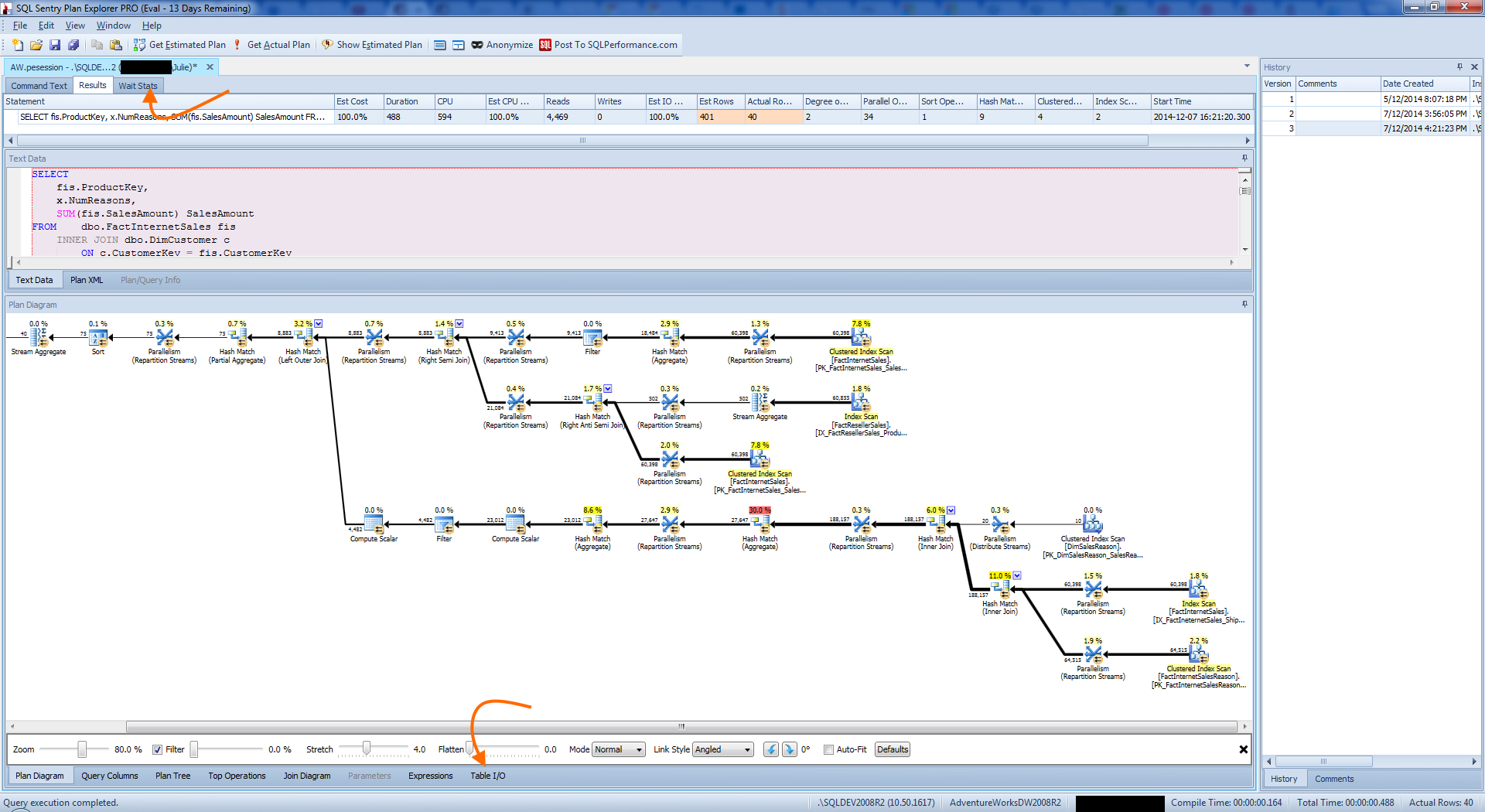Pin the Text Data panel

(x=1244, y=158)
